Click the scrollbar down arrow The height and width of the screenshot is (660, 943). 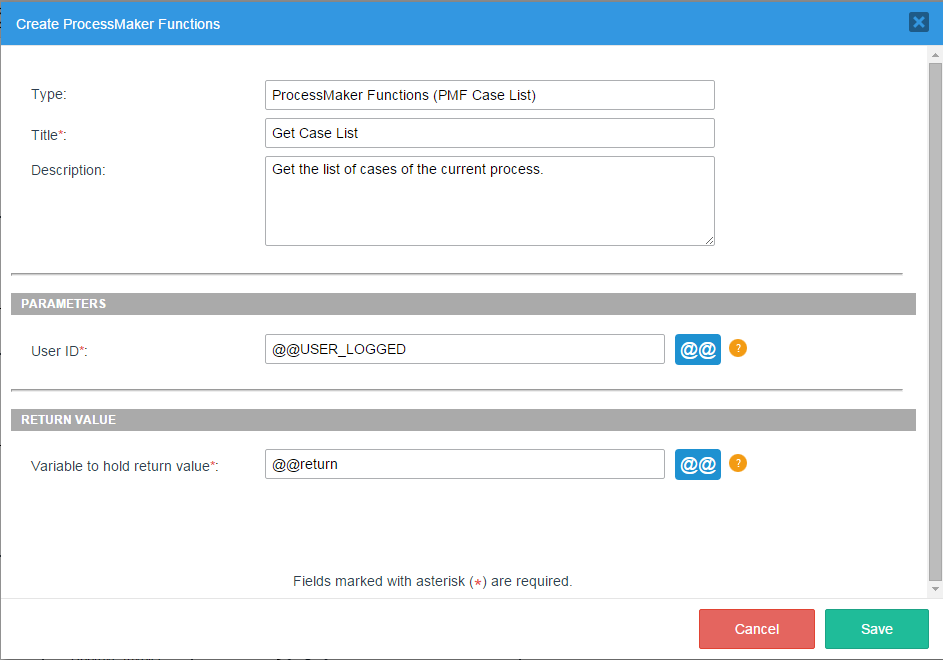click(x=935, y=590)
